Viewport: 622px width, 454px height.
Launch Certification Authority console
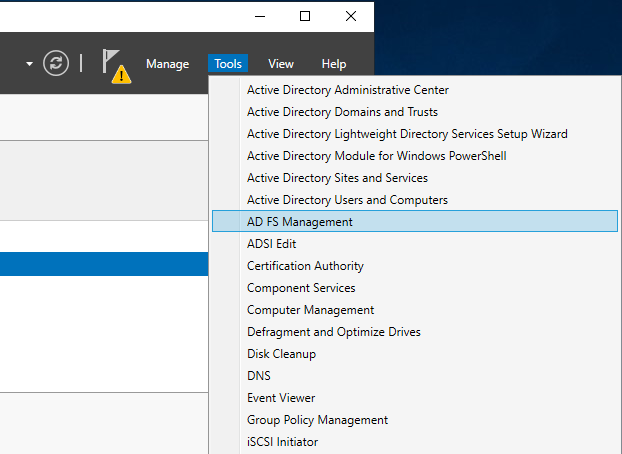305,266
